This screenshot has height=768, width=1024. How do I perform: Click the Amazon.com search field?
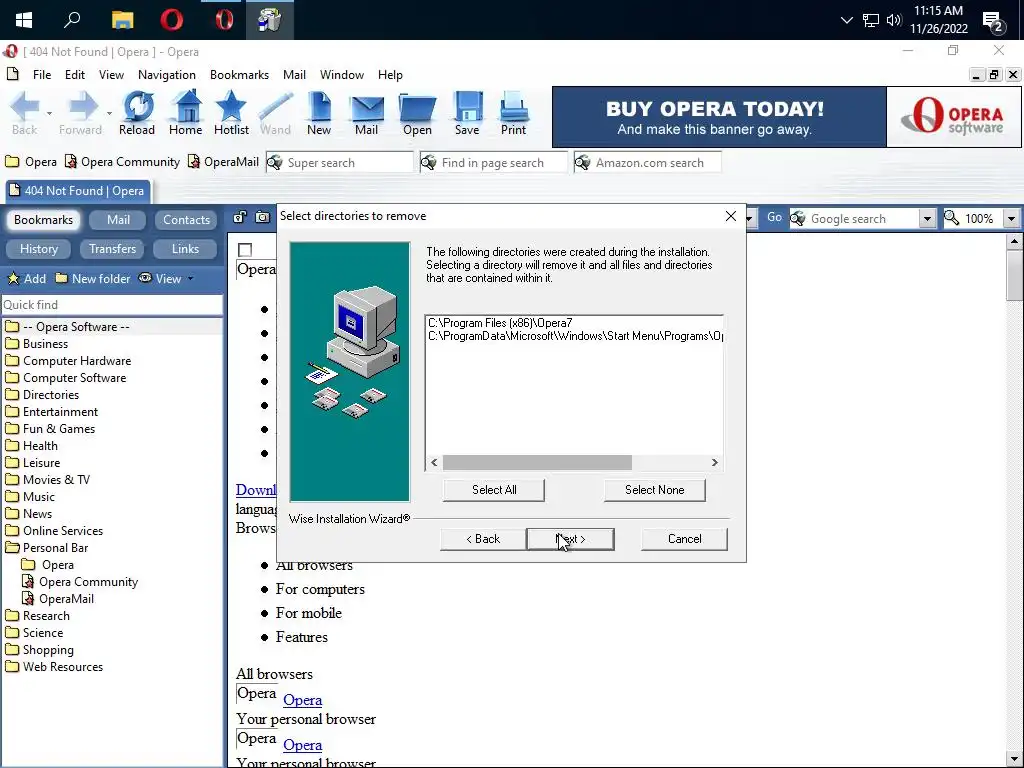pos(648,163)
